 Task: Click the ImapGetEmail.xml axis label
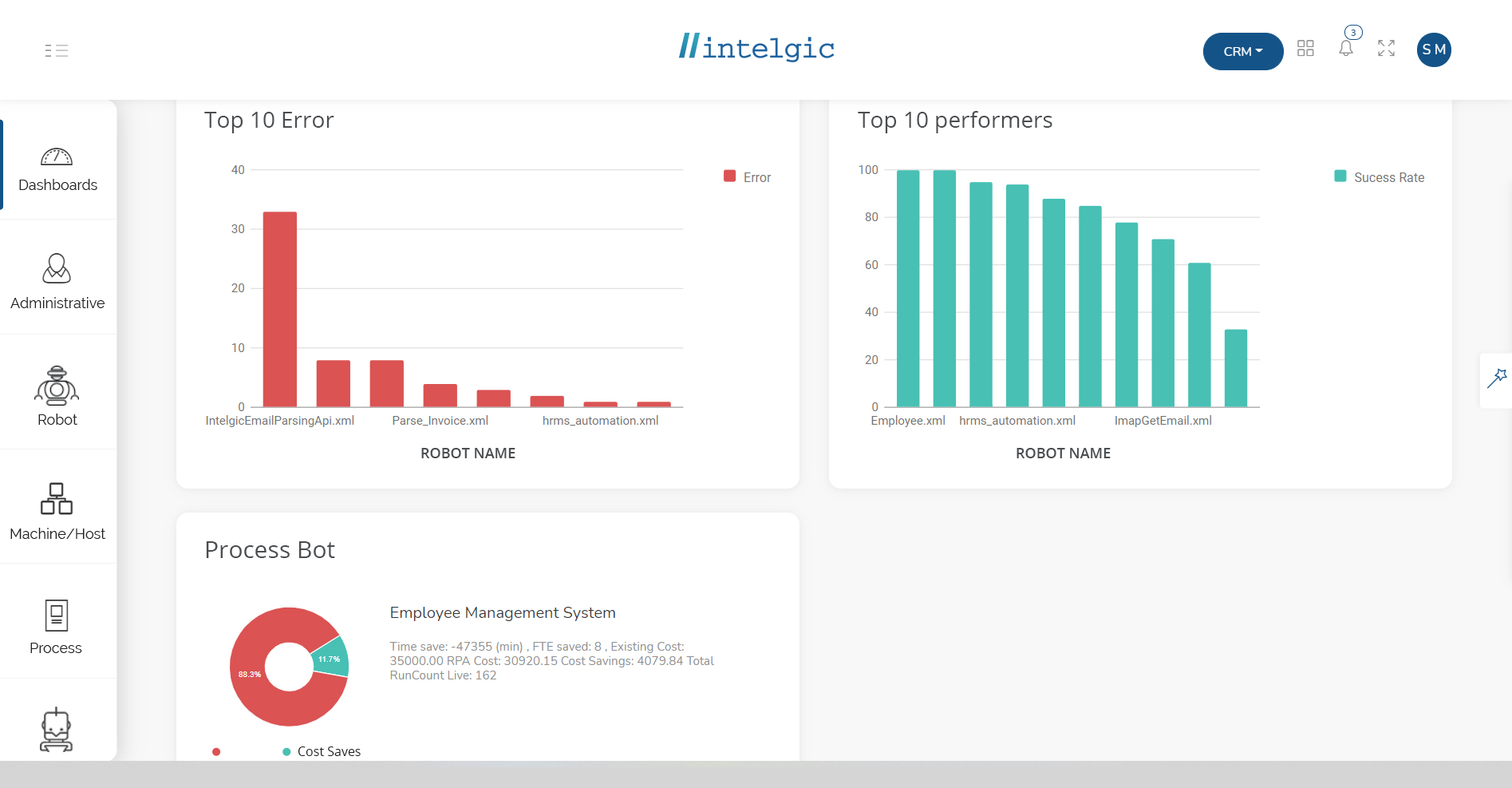pos(1163,421)
